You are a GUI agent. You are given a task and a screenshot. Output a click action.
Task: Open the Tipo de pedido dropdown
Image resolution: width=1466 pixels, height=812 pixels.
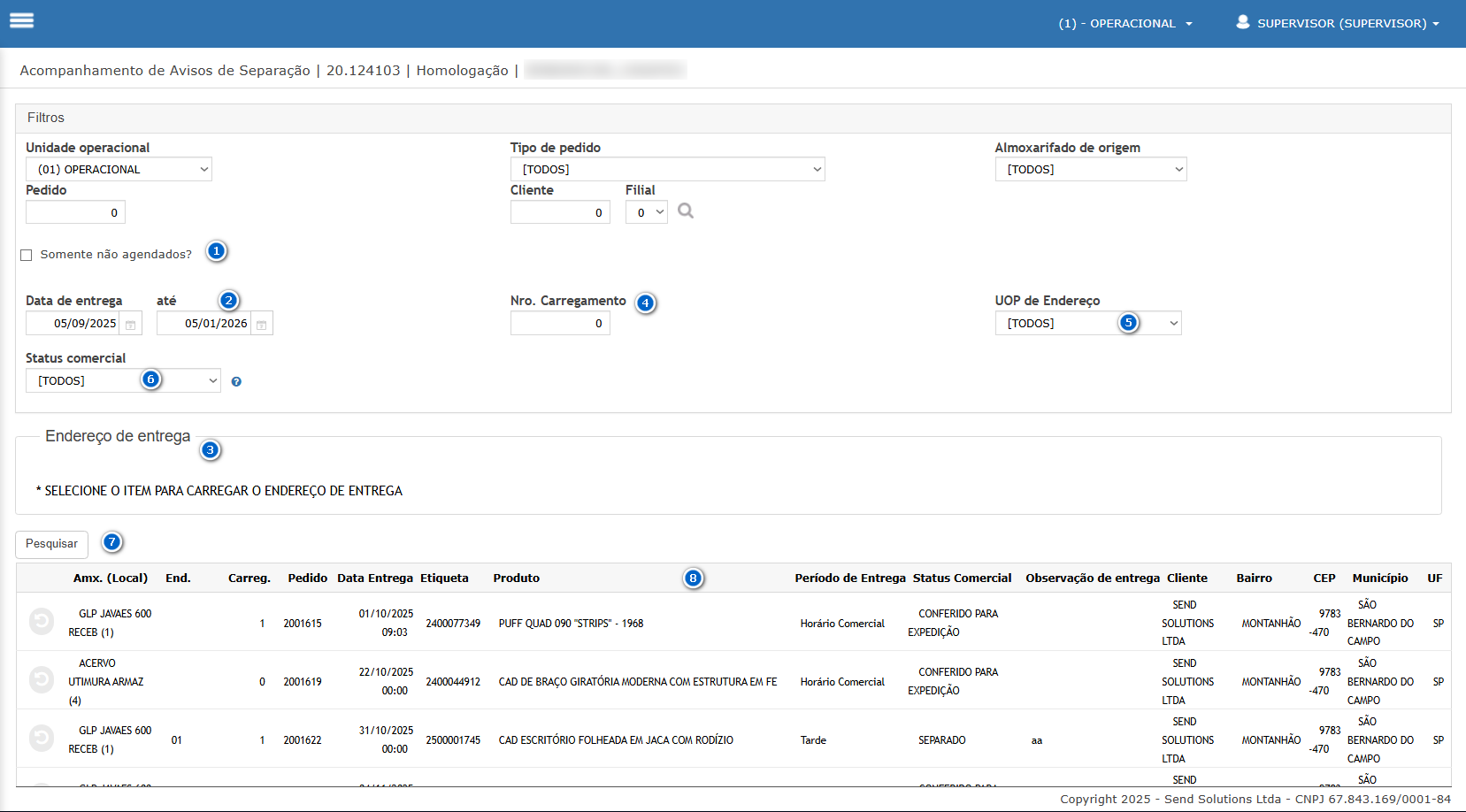[667, 170]
